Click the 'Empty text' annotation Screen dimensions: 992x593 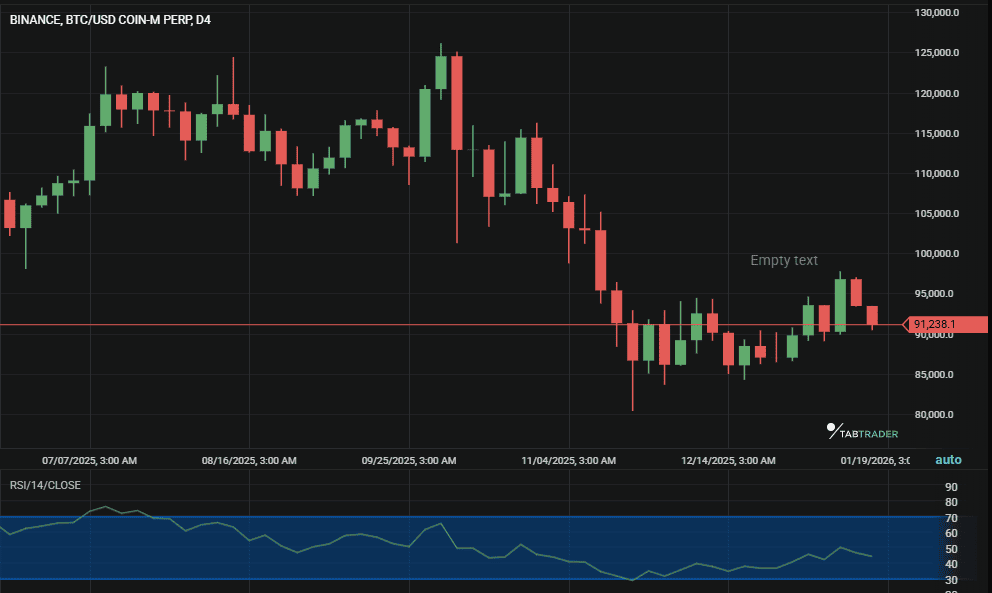coord(784,260)
